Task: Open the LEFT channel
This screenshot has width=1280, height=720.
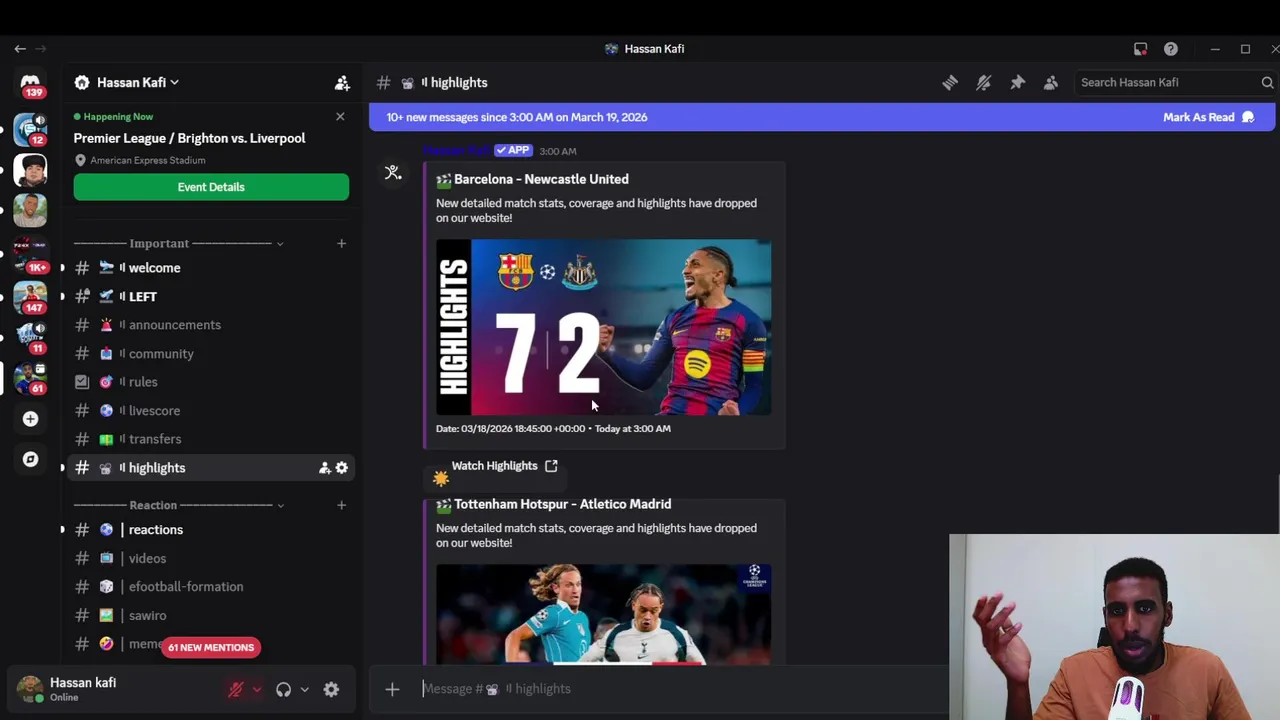Action: [x=210, y=297]
